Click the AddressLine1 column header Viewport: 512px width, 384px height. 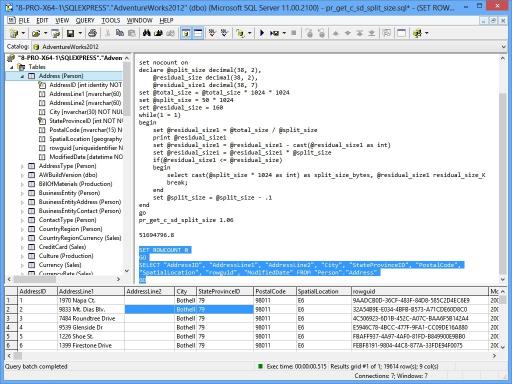click(91, 291)
